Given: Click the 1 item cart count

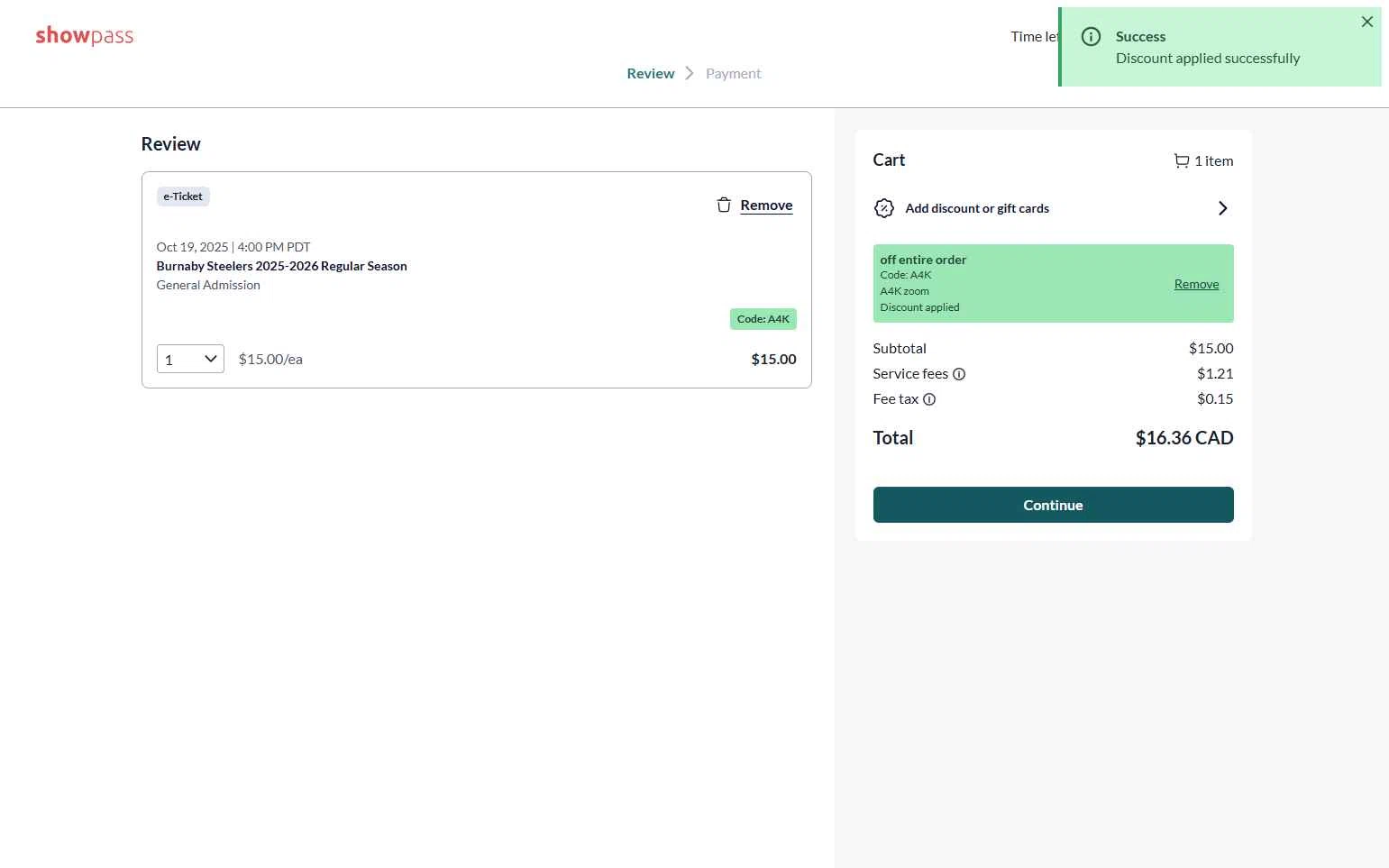Looking at the screenshot, I should [1213, 161].
